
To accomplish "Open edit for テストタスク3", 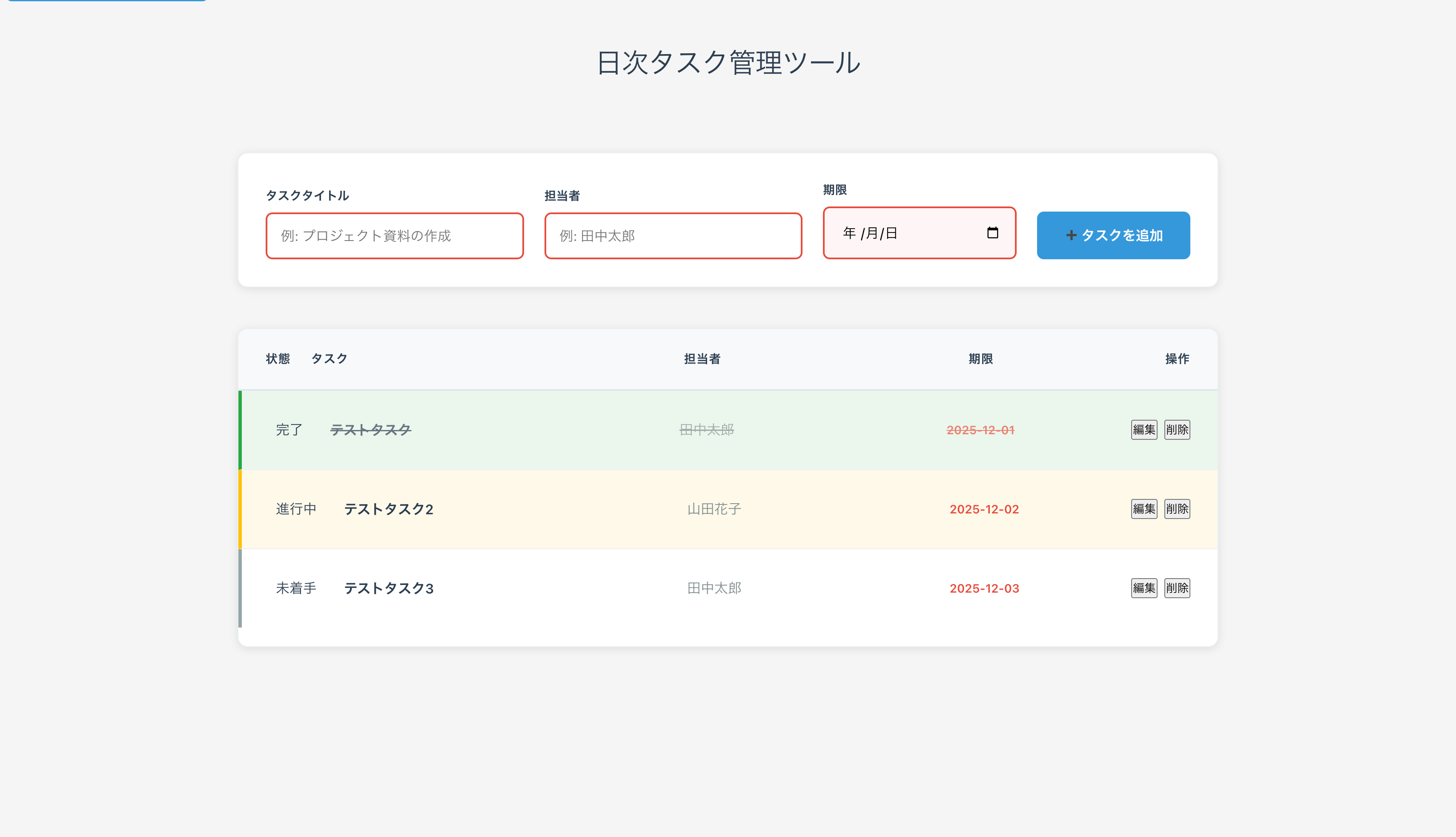I will tap(1144, 588).
